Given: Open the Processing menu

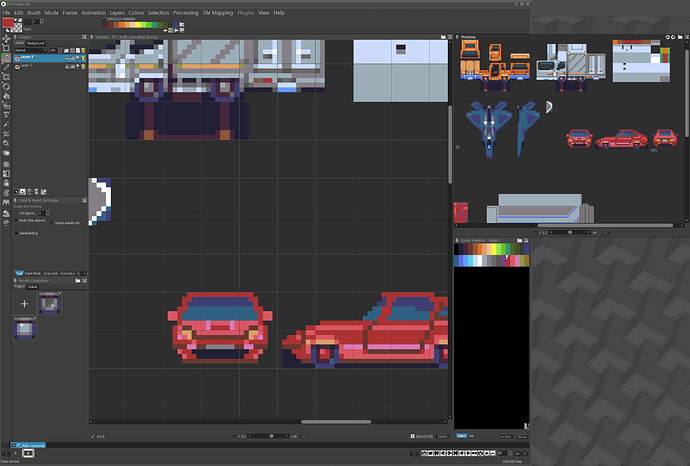Looking at the screenshot, I should click(185, 13).
